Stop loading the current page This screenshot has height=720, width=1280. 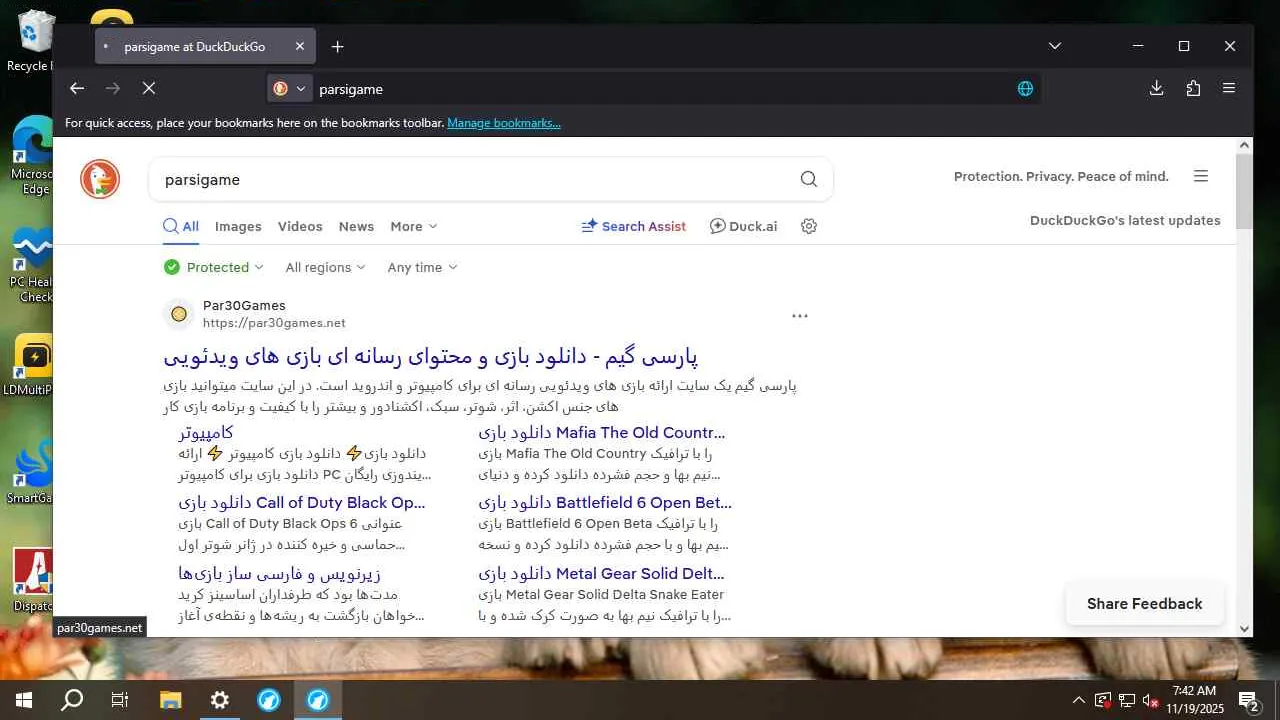point(149,88)
